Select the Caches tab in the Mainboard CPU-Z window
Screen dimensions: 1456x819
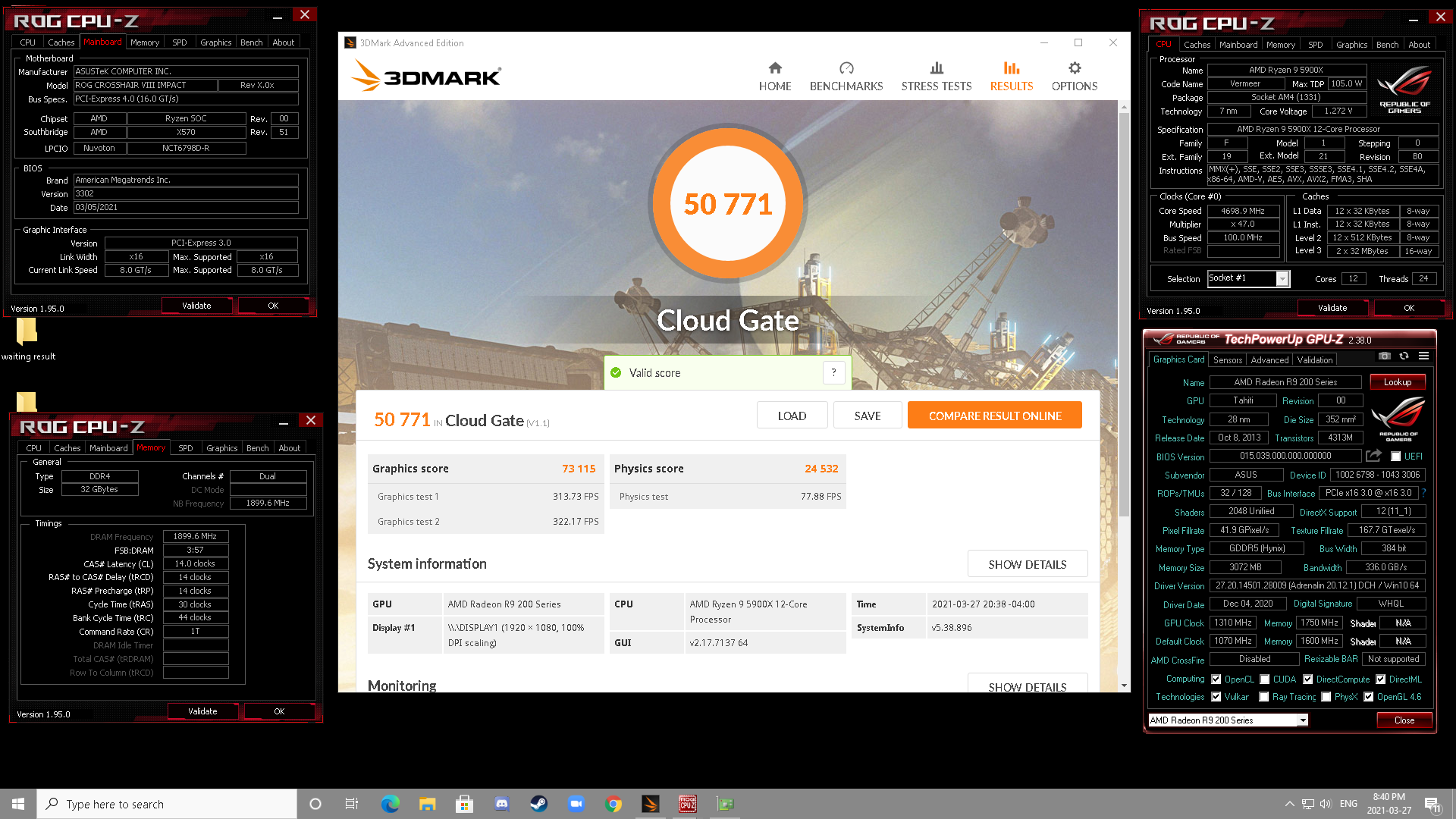tap(61, 42)
